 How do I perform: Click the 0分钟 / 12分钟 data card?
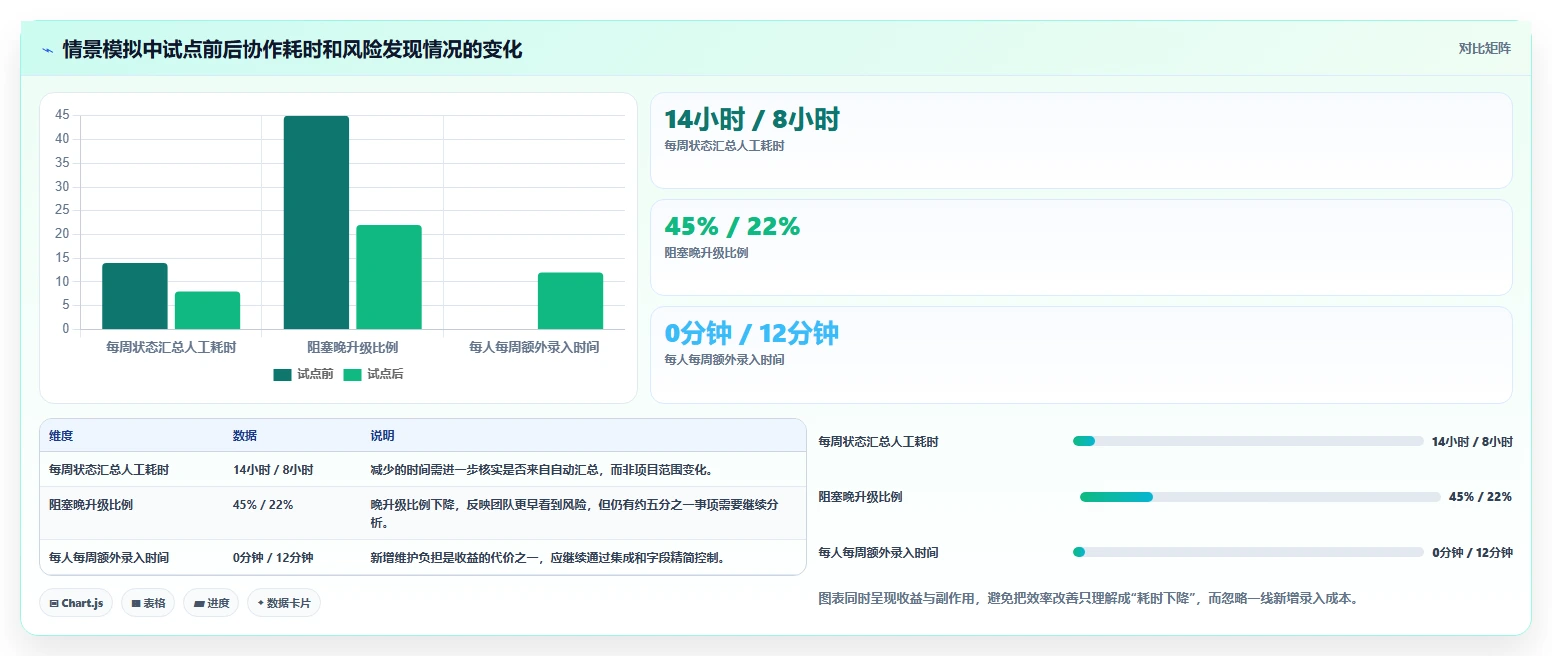tap(1081, 355)
